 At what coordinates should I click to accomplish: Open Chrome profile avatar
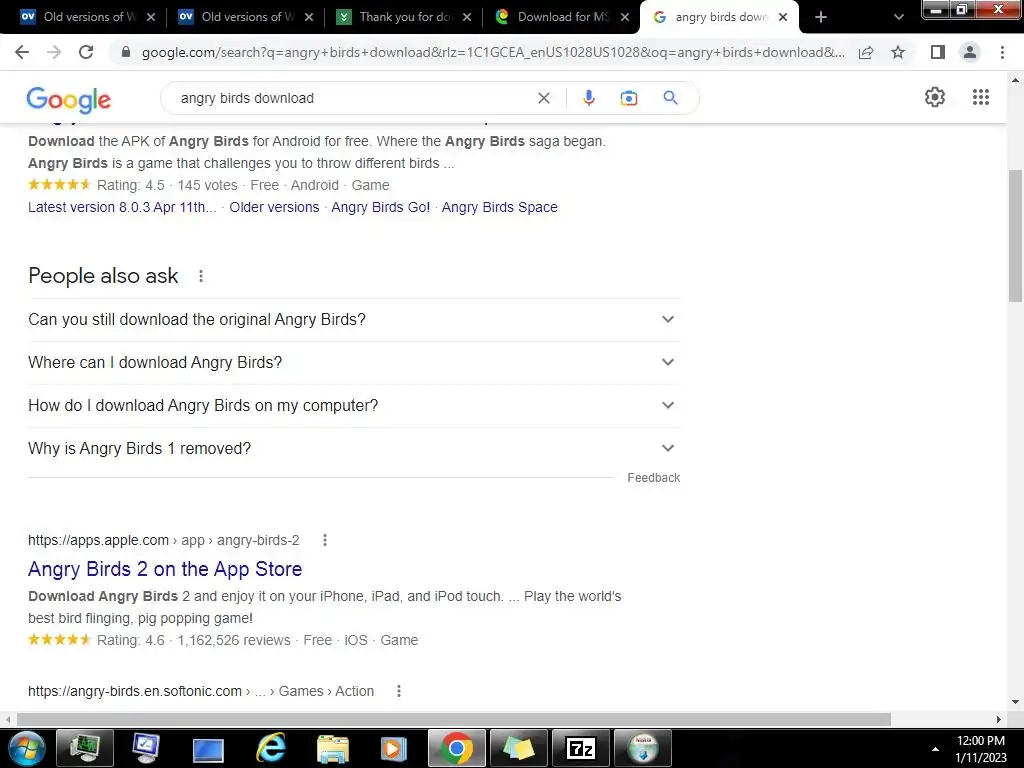click(x=970, y=52)
